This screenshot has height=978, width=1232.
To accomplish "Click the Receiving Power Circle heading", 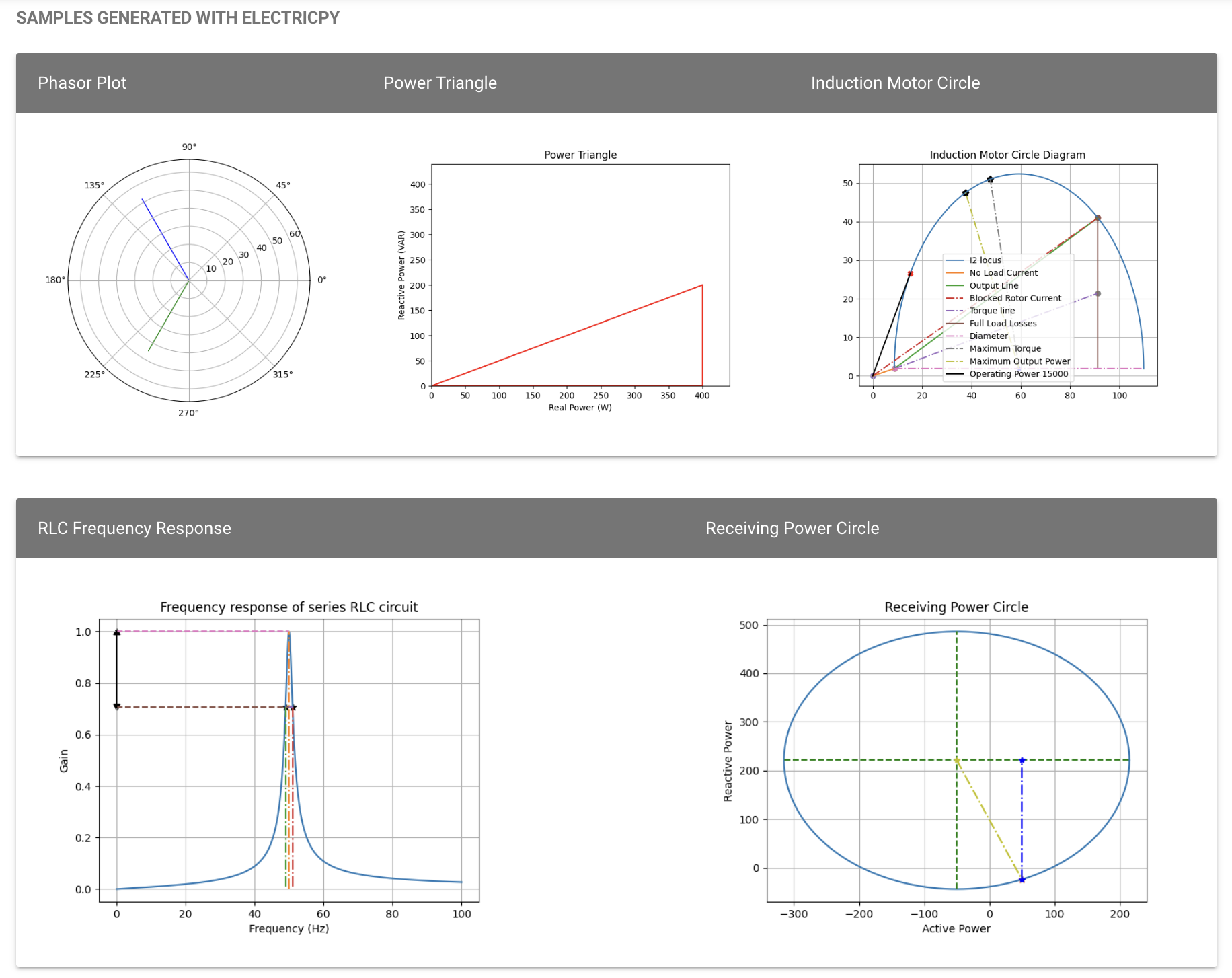I will pos(792,528).
